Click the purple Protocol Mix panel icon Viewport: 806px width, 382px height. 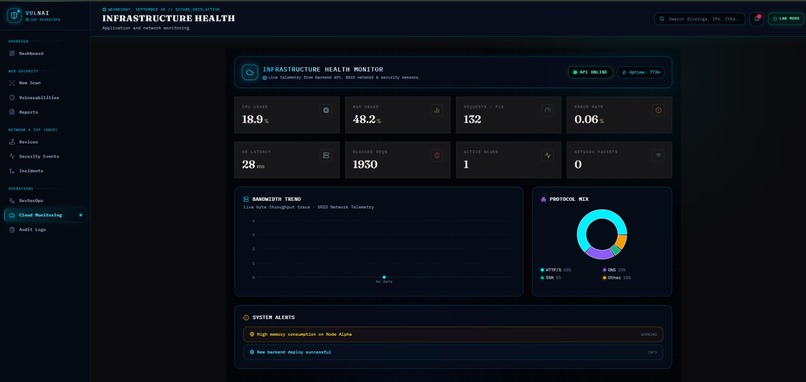tap(543, 199)
